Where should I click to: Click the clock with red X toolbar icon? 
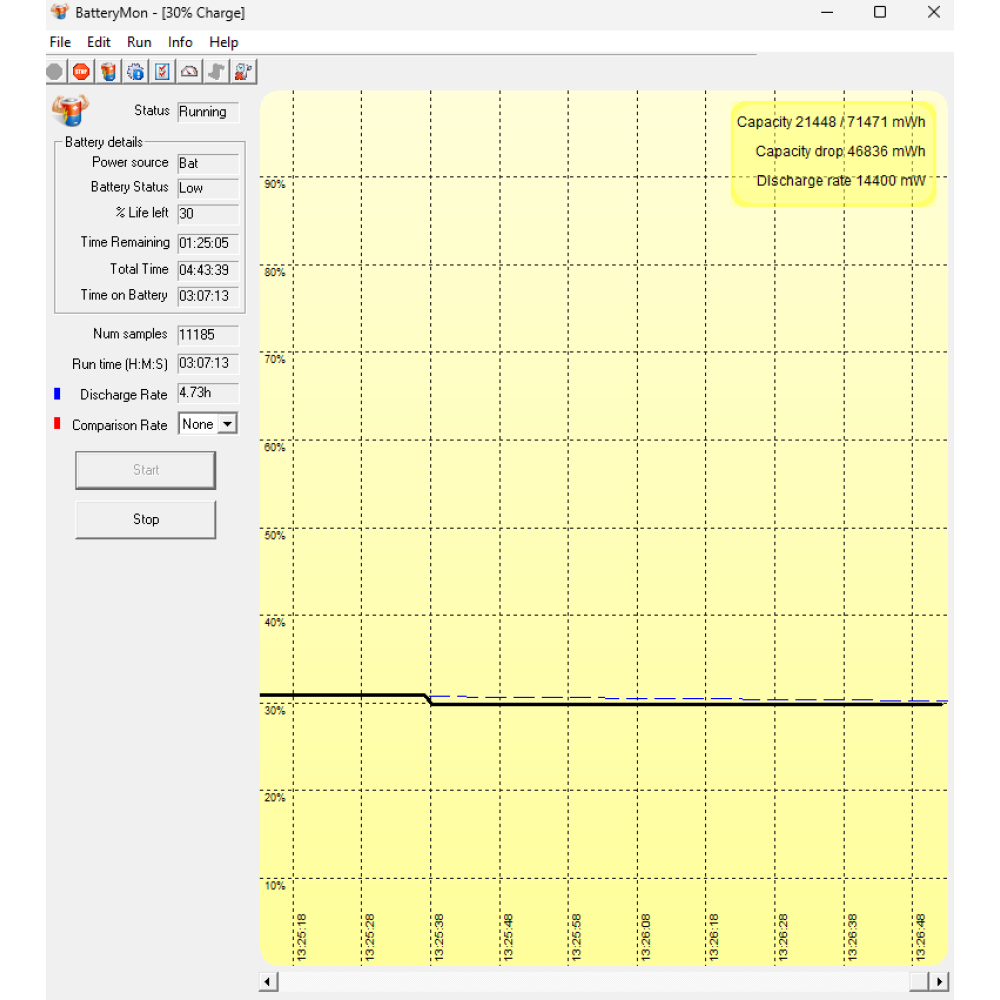243,72
